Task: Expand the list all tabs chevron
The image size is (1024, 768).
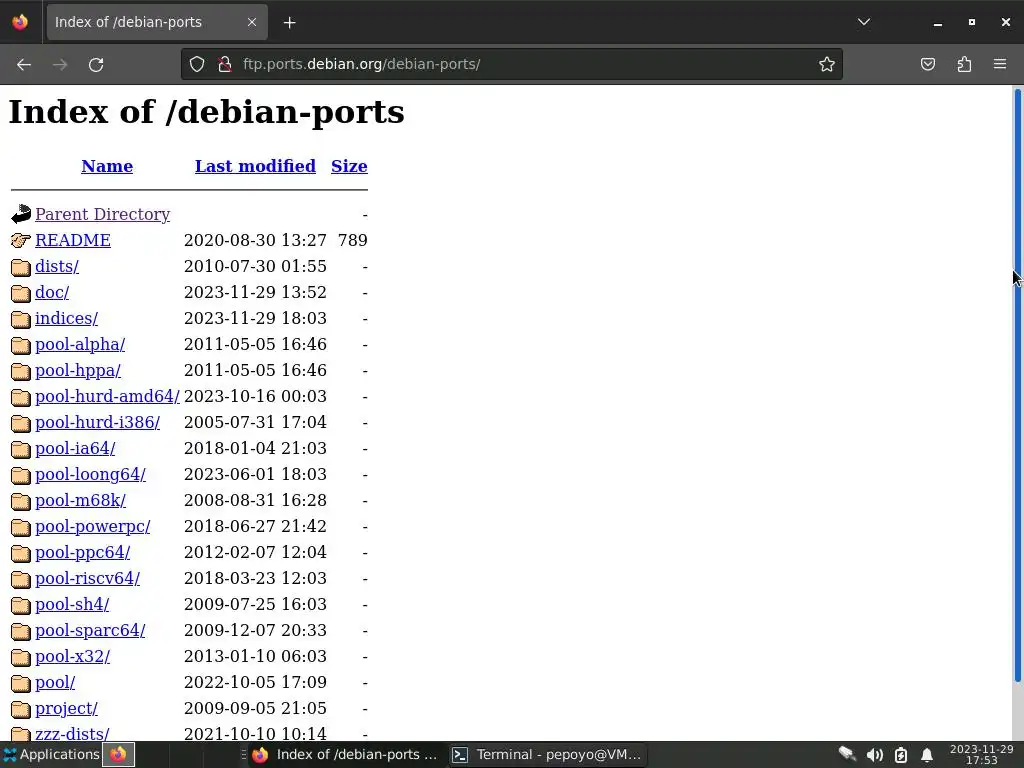Action: 864,22
